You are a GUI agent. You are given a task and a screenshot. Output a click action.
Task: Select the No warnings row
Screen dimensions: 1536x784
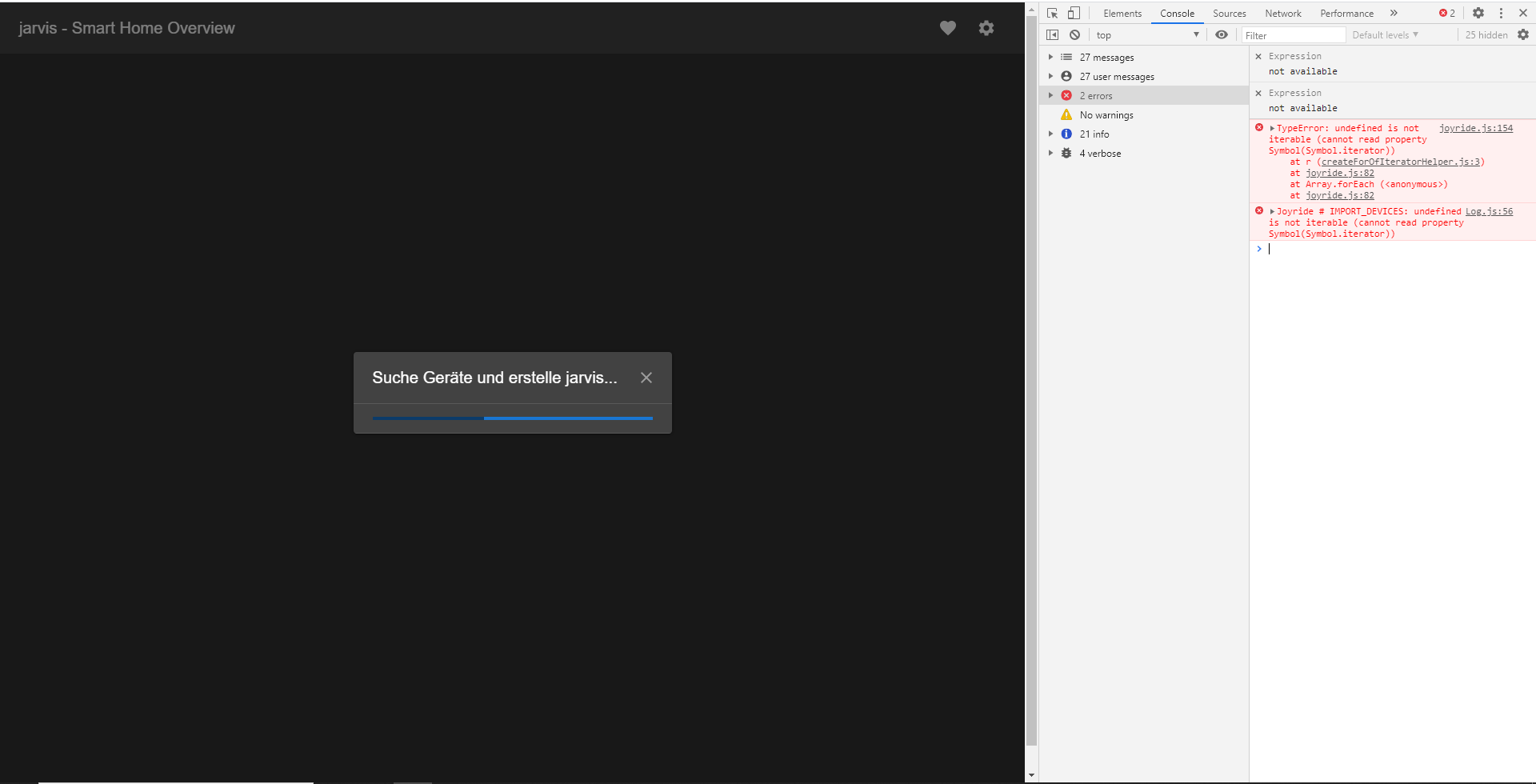pyautogui.click(x=1144, y=115)
